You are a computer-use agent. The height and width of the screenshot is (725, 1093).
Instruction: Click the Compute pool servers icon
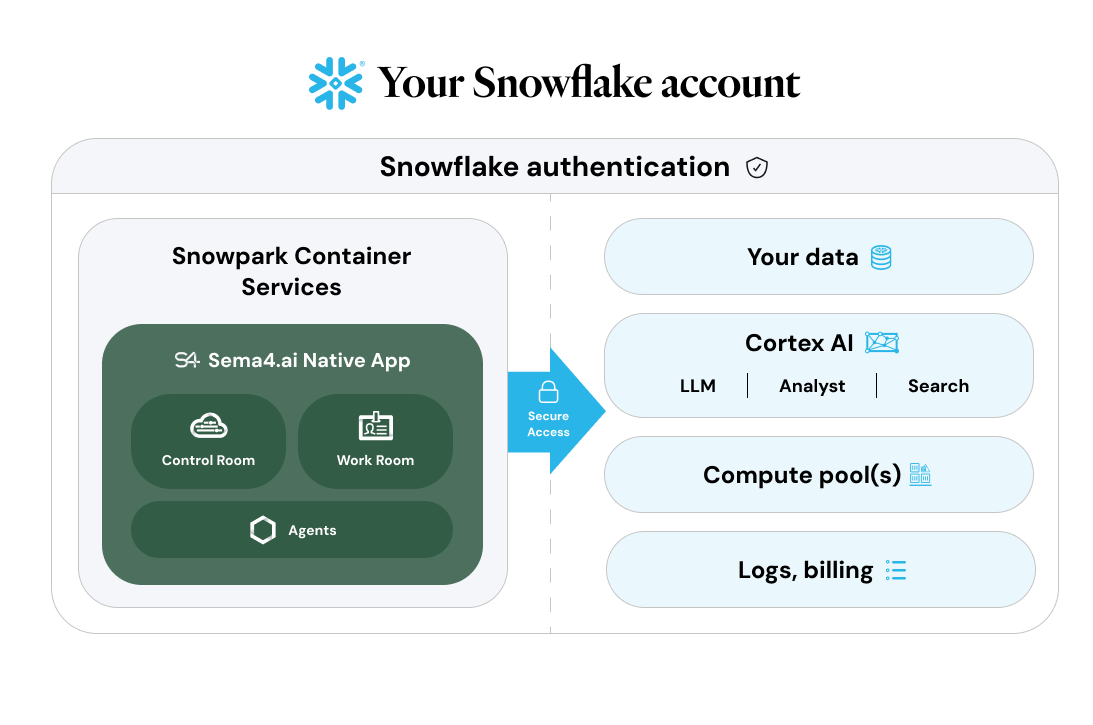[920, 474]
